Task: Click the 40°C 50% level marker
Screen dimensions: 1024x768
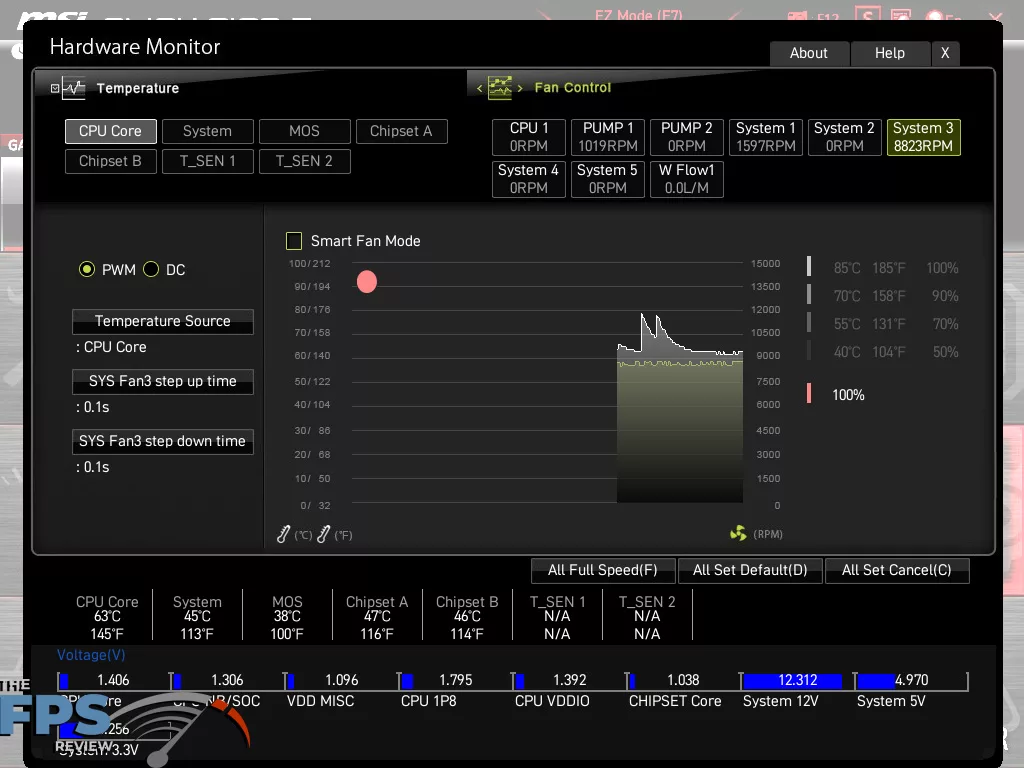Action: [809, 351]
